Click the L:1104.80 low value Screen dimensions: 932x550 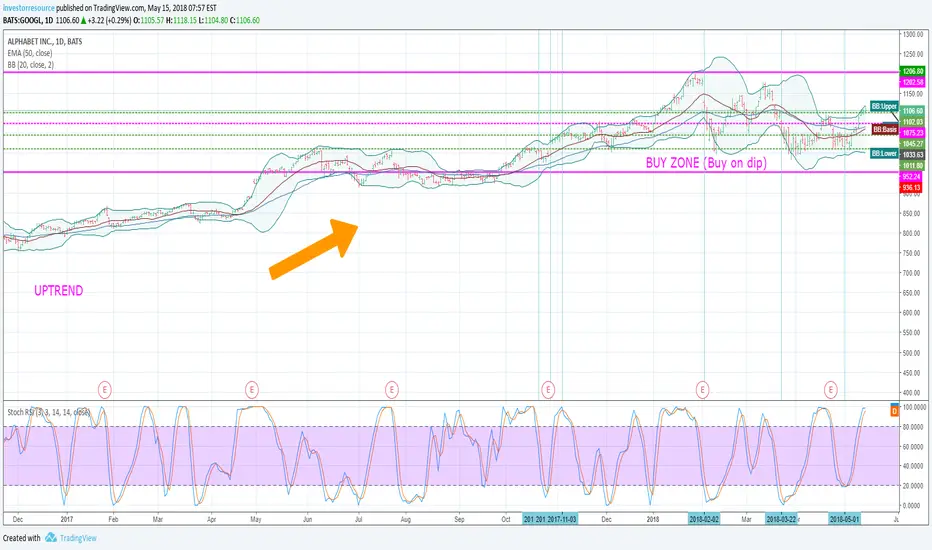(x=213, y=20)
